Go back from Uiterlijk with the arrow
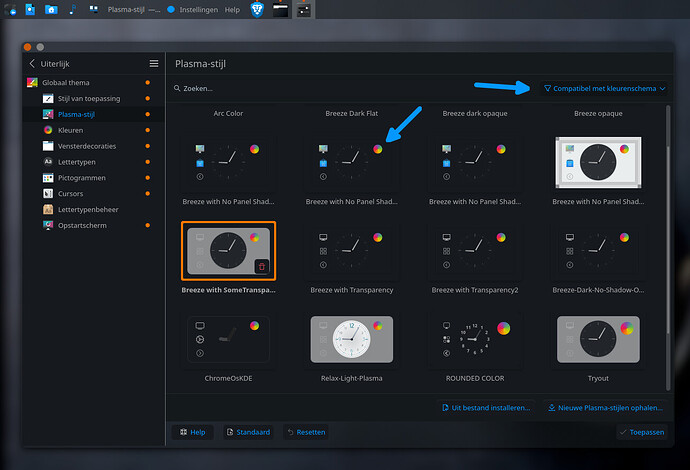Screen dimensions: 690x470 [x=32, y=63]
